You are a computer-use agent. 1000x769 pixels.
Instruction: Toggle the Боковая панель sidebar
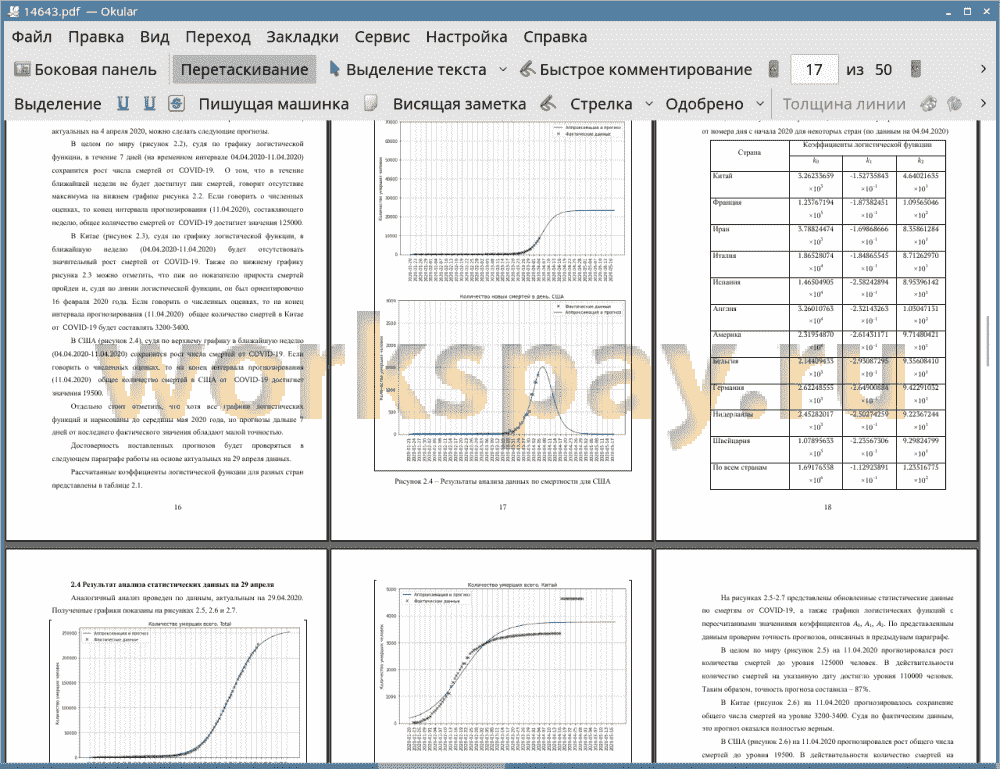tap(85, 70)
